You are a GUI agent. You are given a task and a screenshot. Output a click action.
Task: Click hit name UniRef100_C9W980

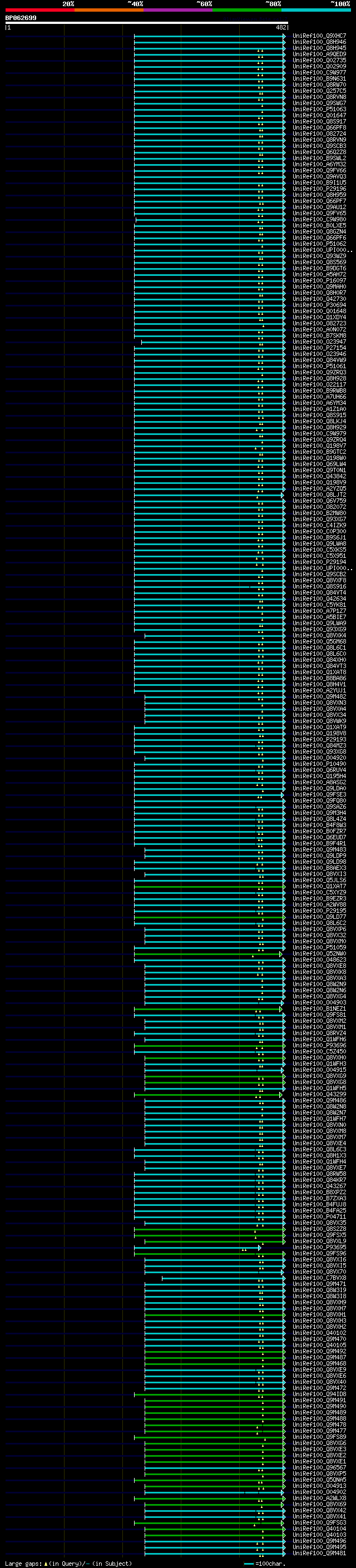(x=319, y=220)
